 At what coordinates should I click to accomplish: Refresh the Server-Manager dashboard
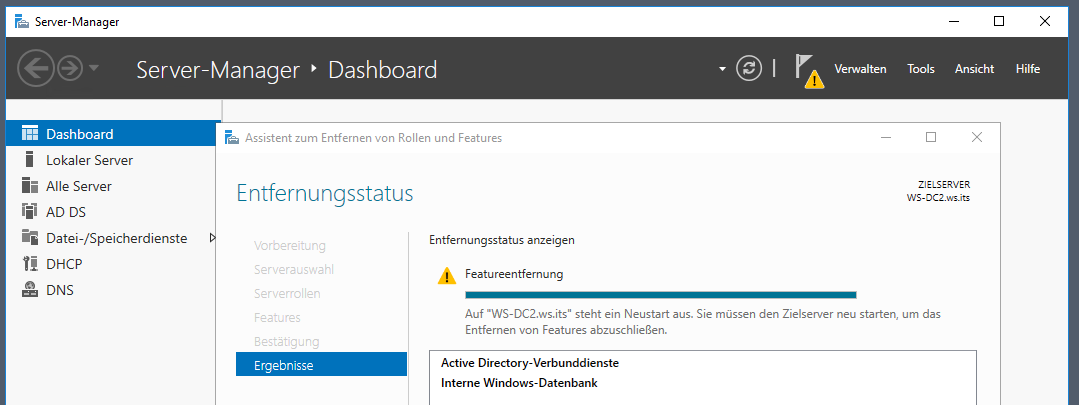click(x=749, y=68)
